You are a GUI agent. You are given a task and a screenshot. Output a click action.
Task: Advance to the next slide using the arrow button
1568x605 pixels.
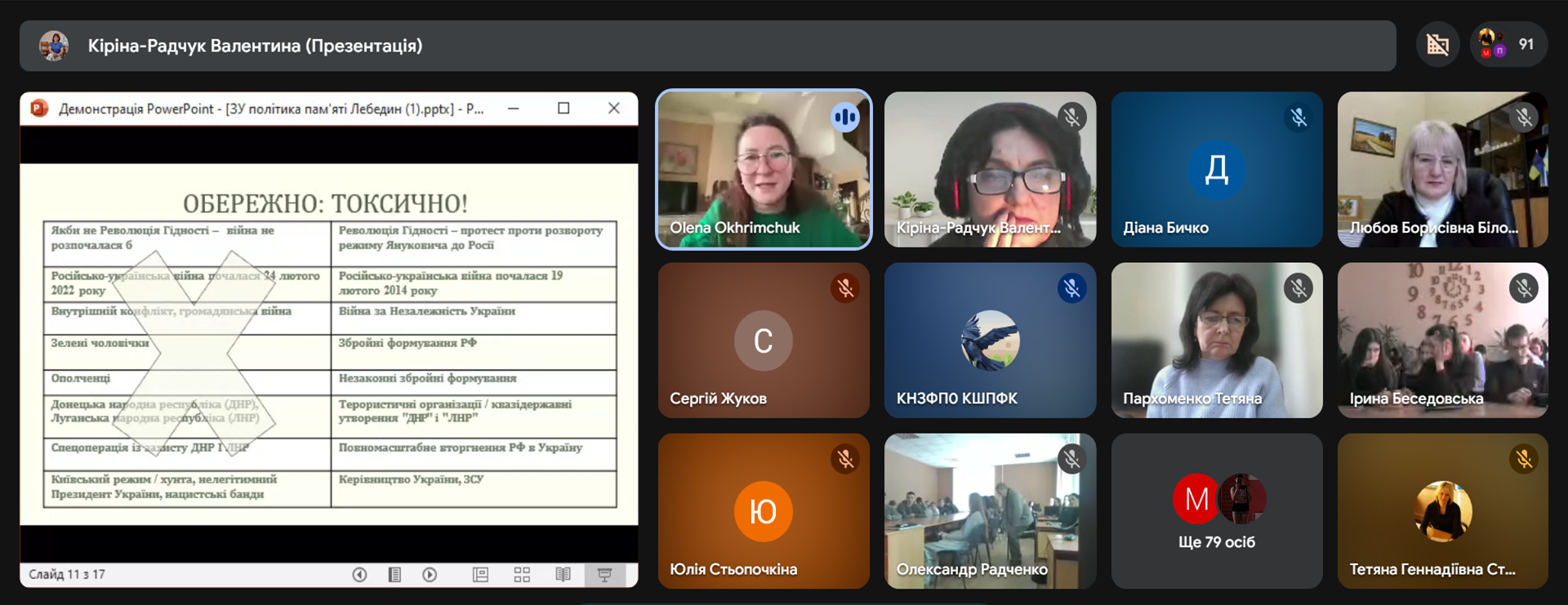coord(430,575)
